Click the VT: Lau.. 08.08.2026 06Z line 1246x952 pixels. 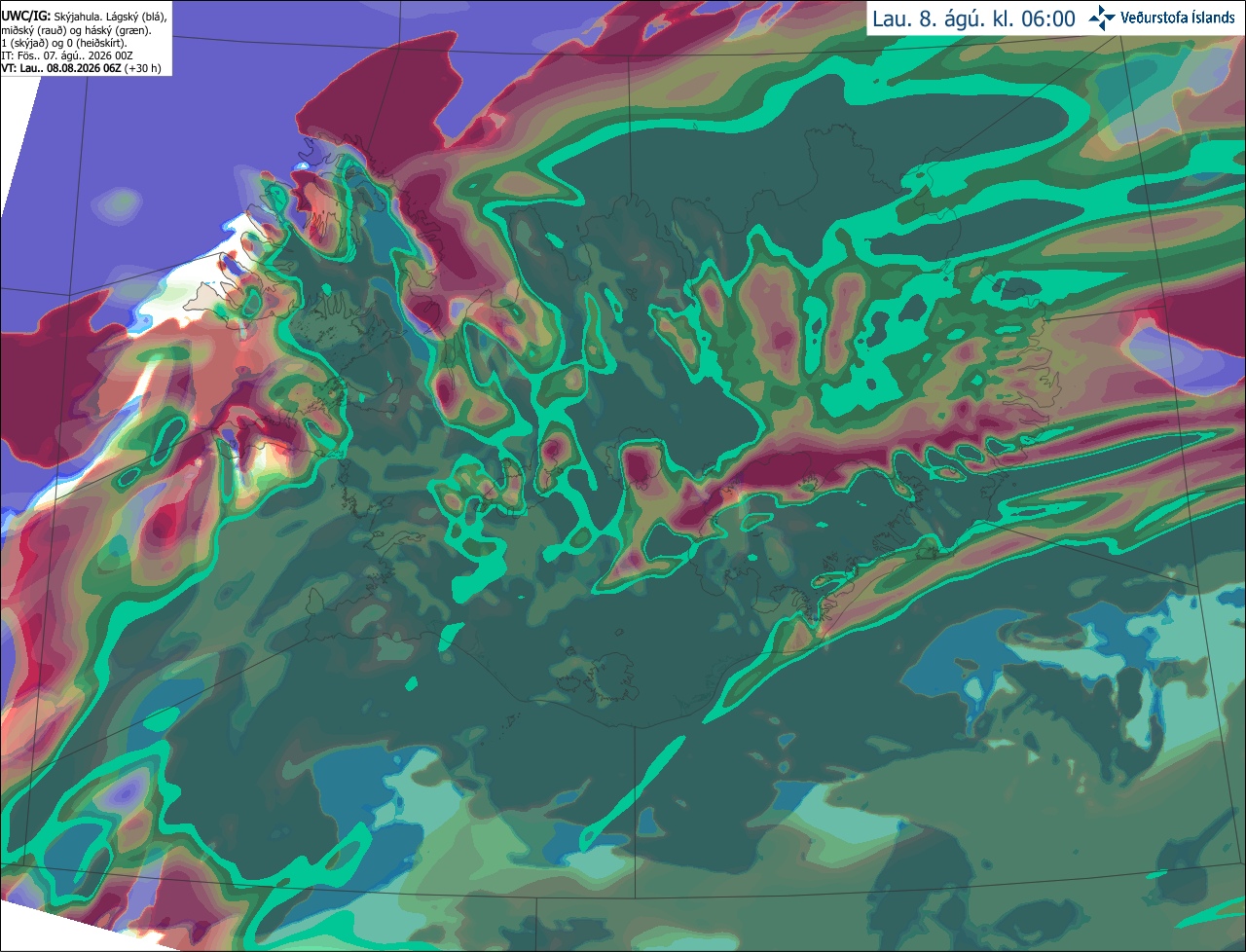pyautogui.click(x=60, y=68)
